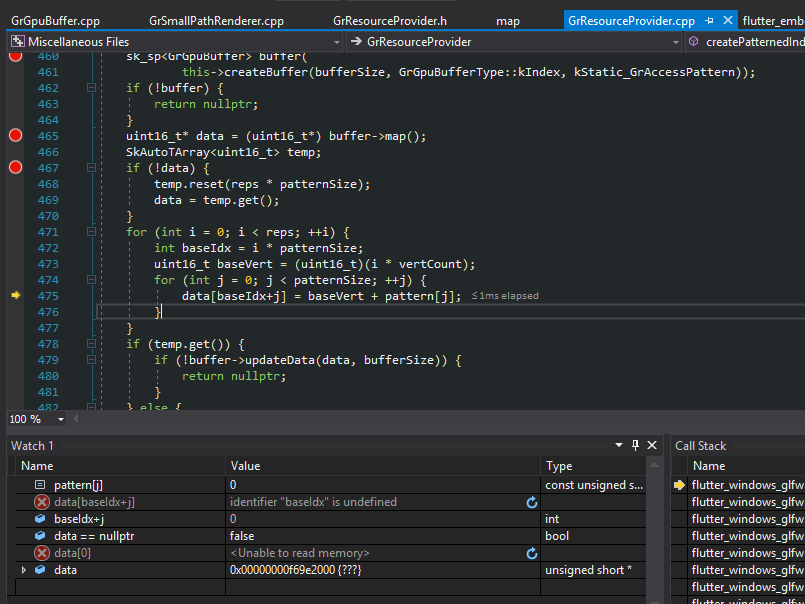The width and height of the screenshot is (805, 604).
Task: Switch to the GrGpuBuffer.cpp tab
Action: [55, 20]
